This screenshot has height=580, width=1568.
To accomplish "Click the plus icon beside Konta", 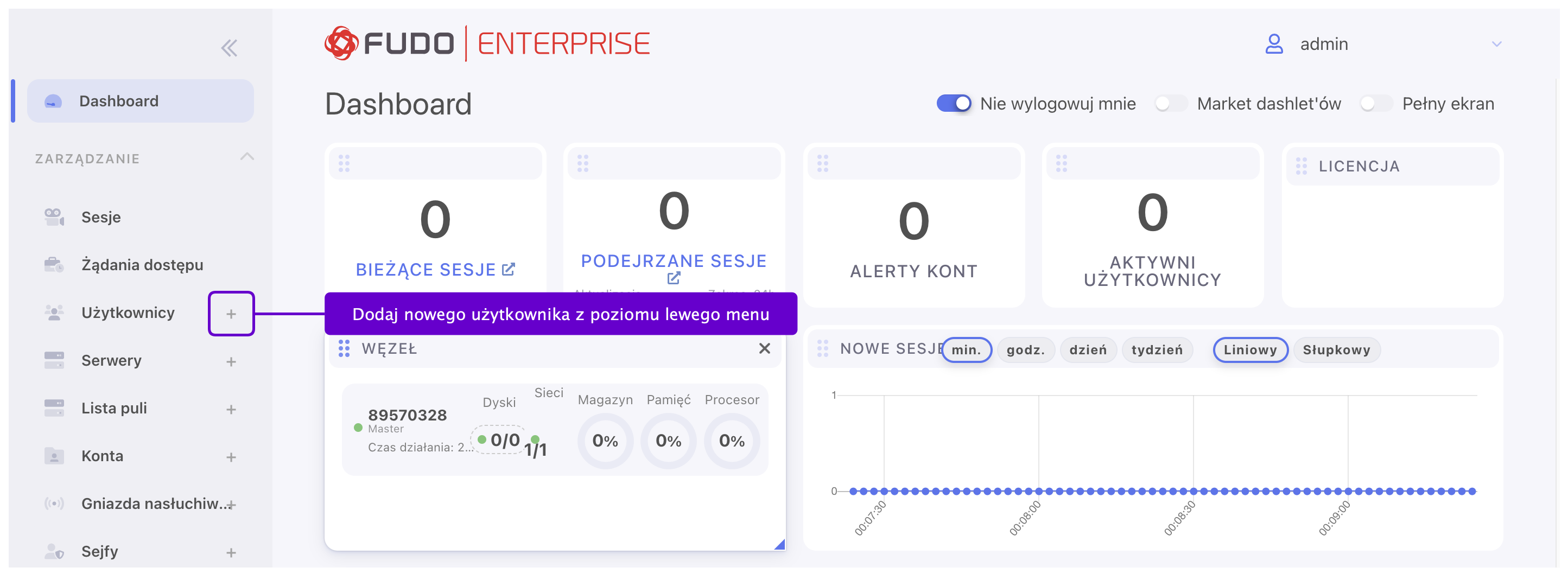I will click(x=231, y=458).
